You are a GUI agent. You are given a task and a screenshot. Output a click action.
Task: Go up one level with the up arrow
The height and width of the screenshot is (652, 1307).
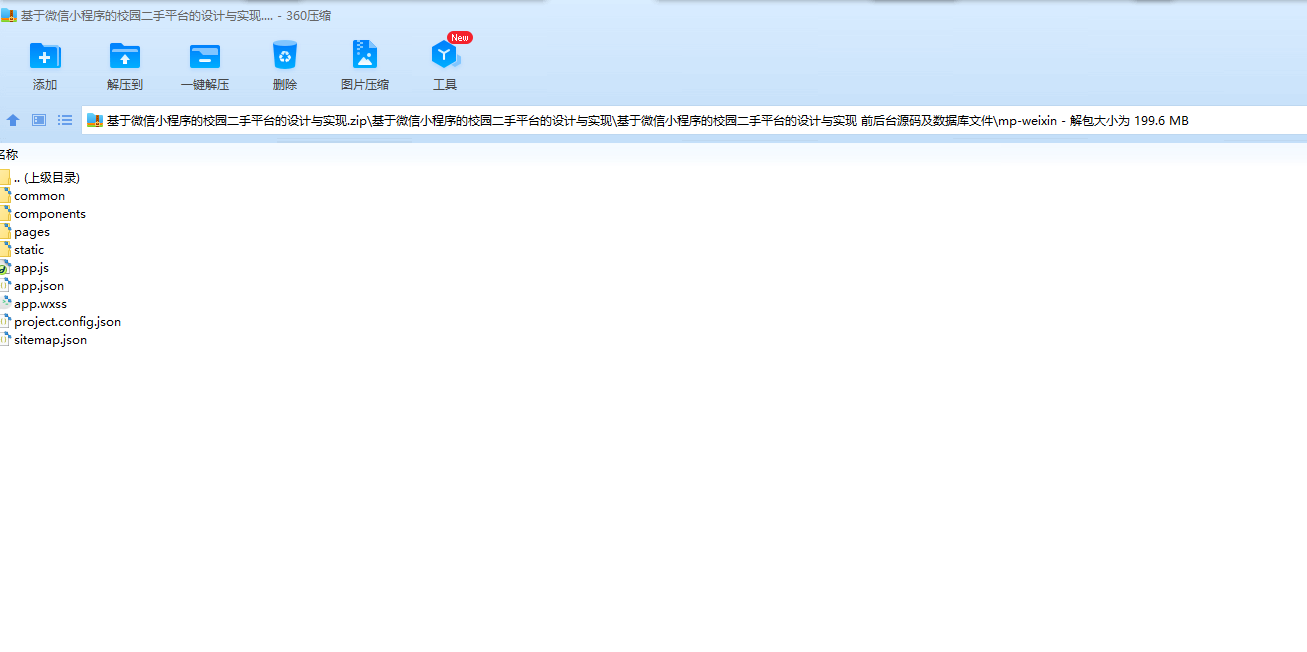13,120
